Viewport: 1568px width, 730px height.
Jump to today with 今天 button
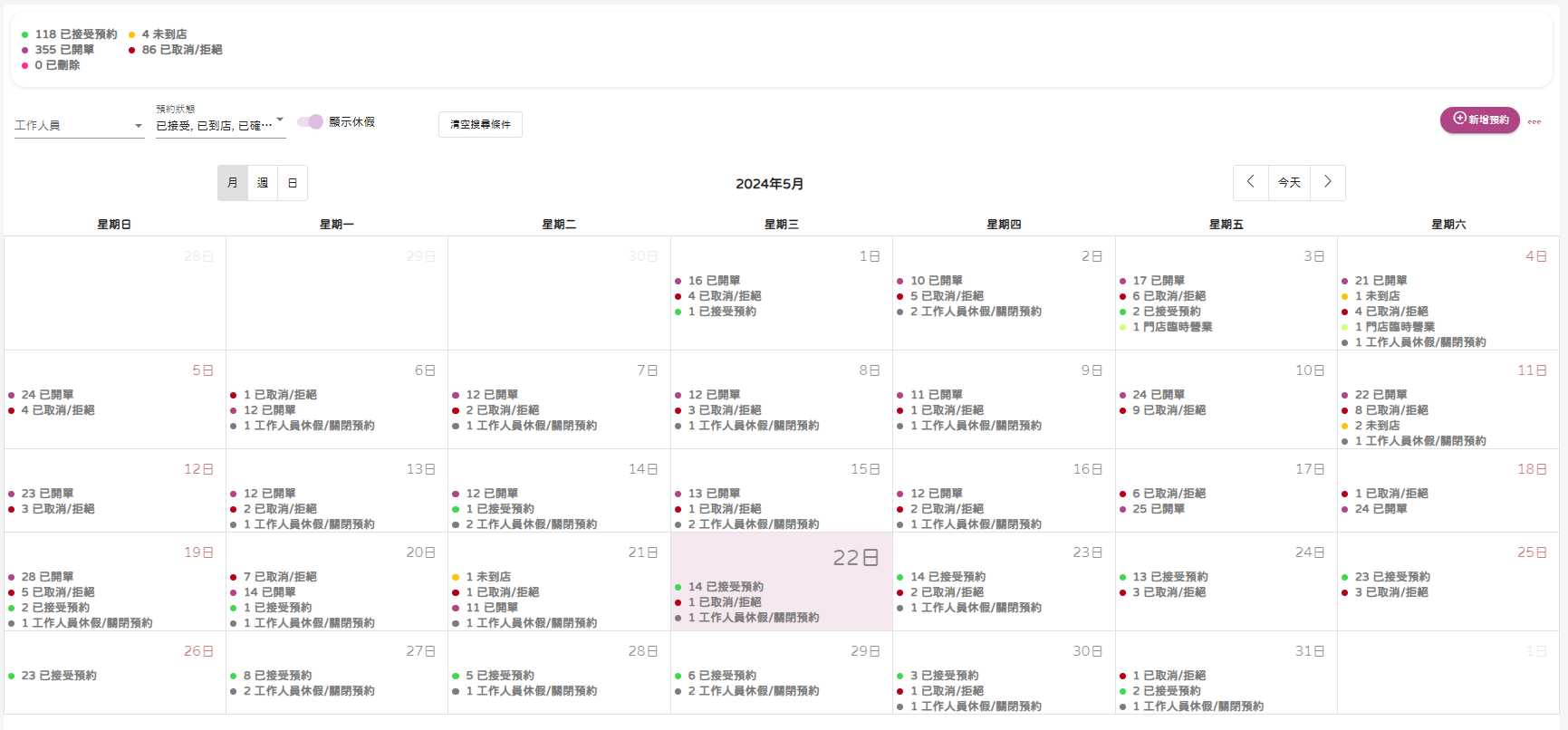click(x=1289, y=183)
